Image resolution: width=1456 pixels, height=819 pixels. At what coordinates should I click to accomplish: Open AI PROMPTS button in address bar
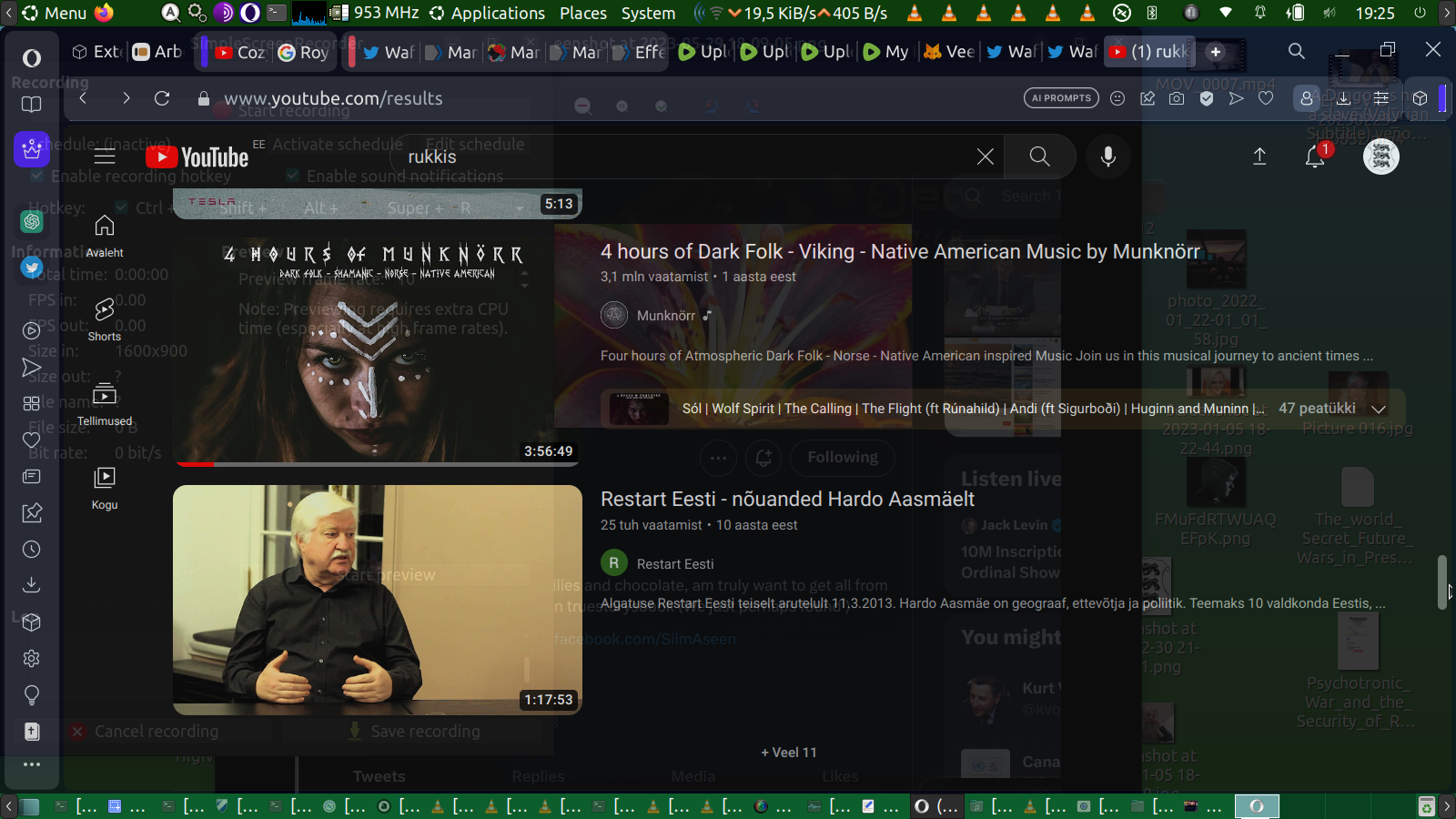pyautogui.click(x=1061, y=98)
